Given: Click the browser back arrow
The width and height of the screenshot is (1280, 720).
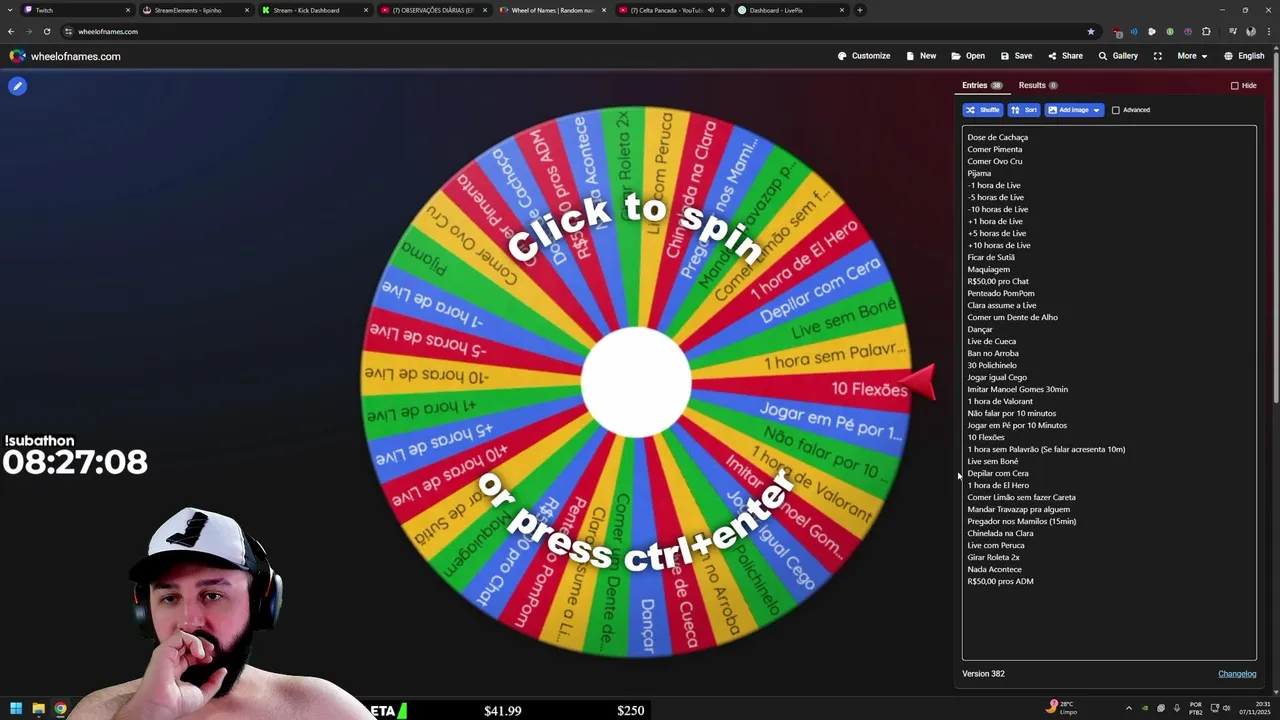Looking at the screenshot, I should coord(11,31).
